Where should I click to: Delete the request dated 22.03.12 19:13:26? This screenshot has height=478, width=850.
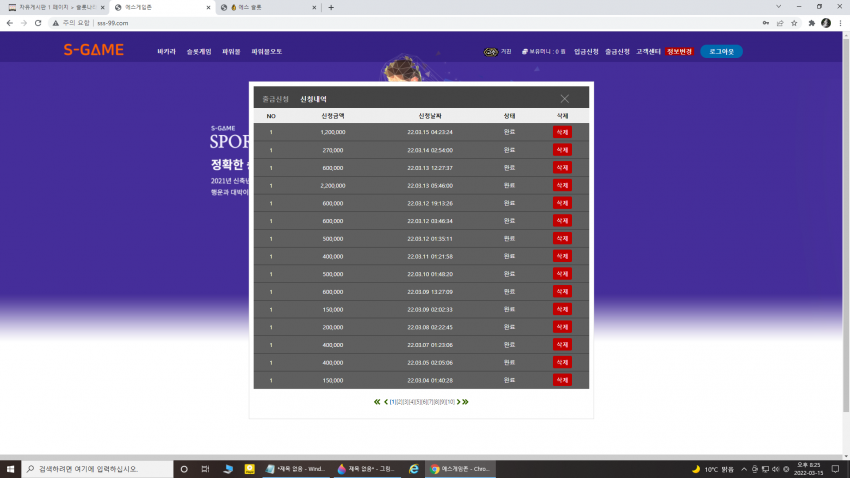562,203
